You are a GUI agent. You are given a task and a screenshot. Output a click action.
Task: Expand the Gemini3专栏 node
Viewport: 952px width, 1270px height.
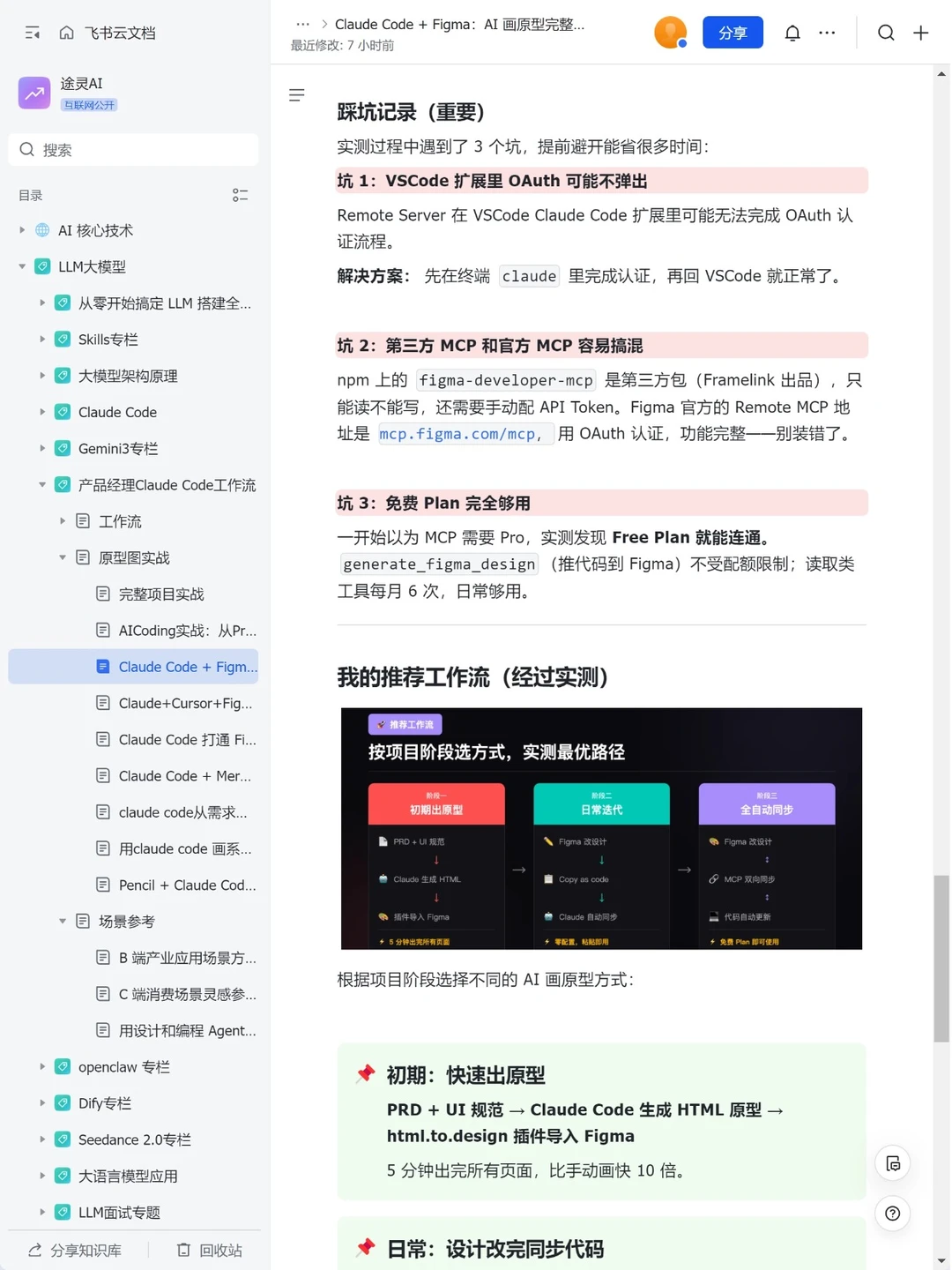pyautogui.click(x=41, y=448)
